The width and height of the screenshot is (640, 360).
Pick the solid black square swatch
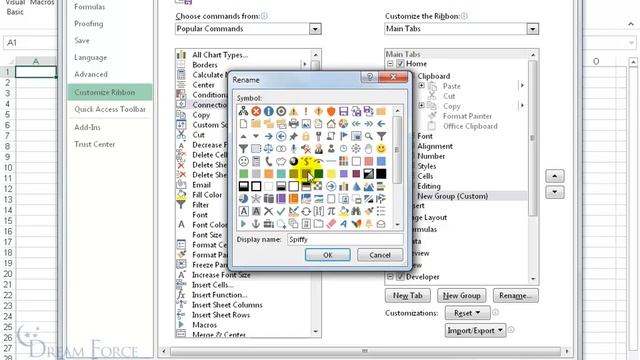(381, 173)
